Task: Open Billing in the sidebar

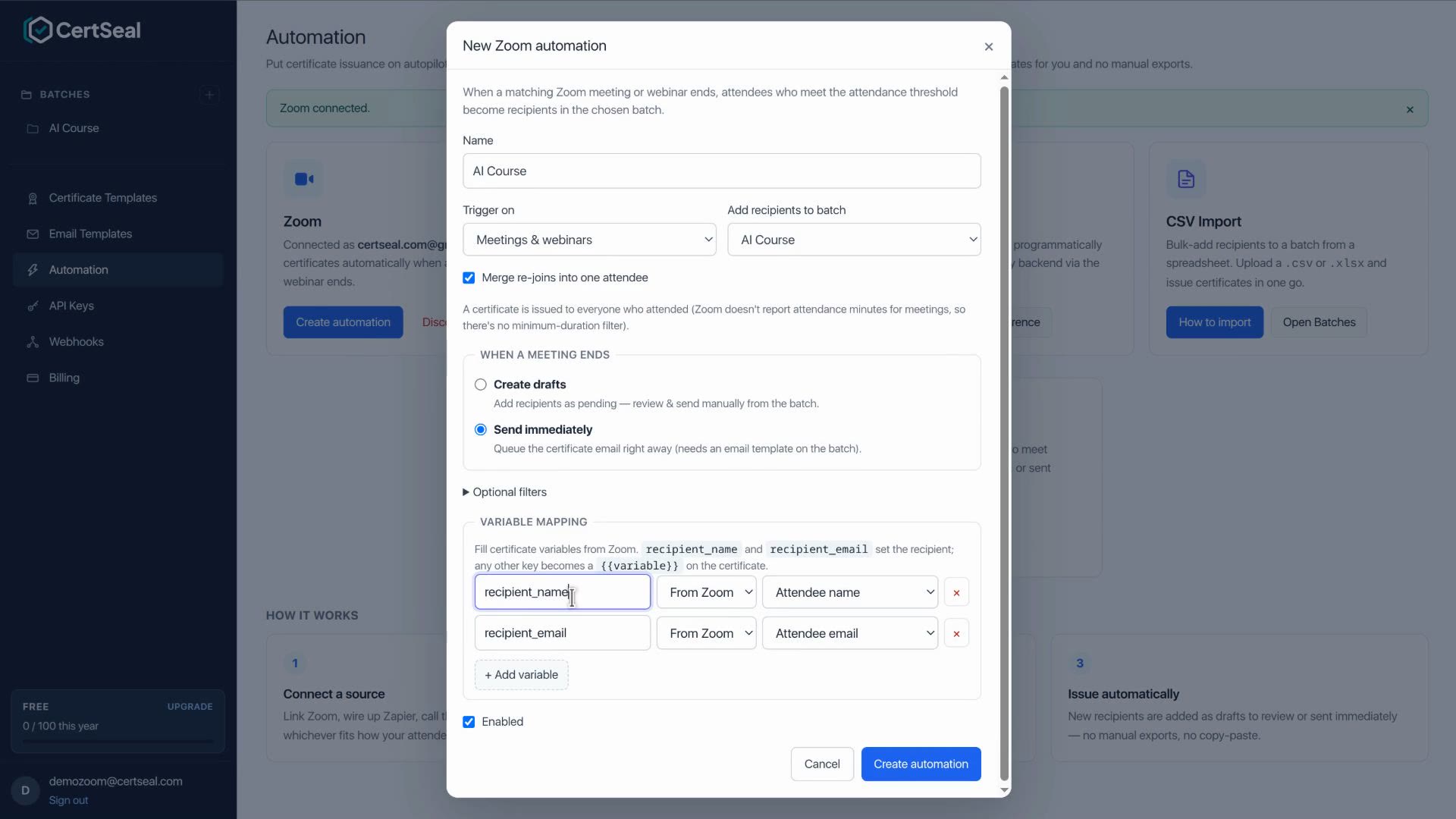Action: 118,378
